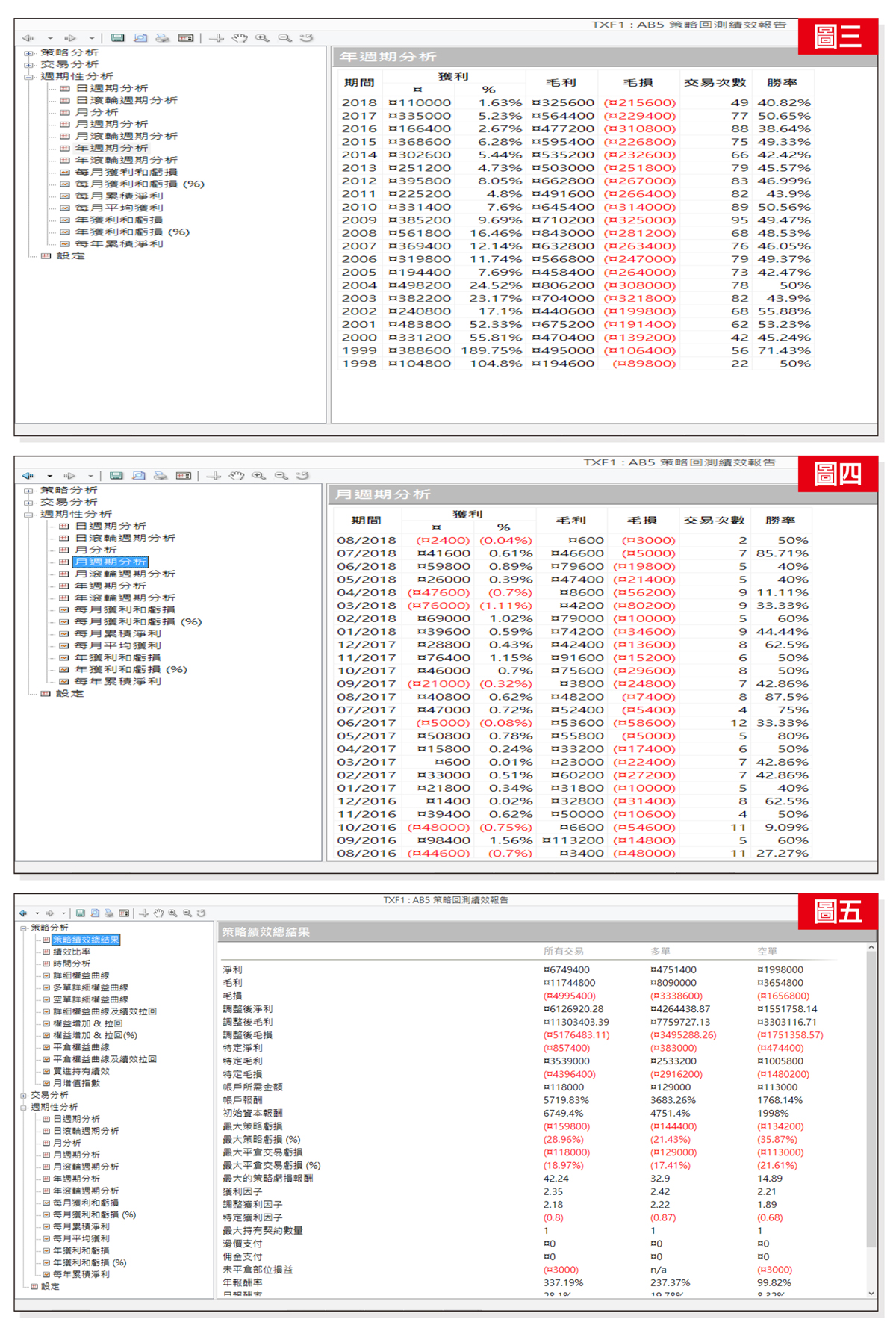Click the printer icon in the 圖四 toolbar
896x1328 pixels.
tap(161, 476)
